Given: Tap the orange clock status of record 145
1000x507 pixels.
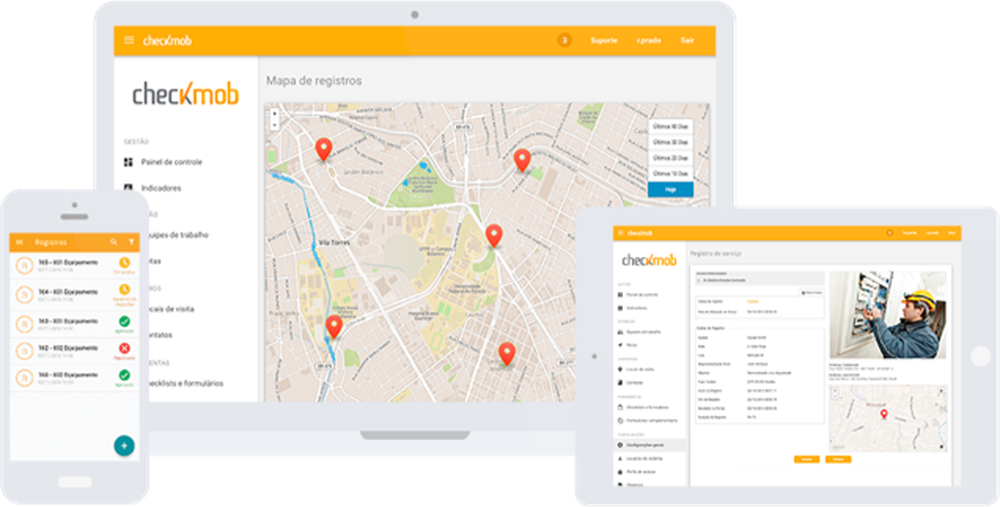Looking at the screenshot, I should [x=124, y=262].
